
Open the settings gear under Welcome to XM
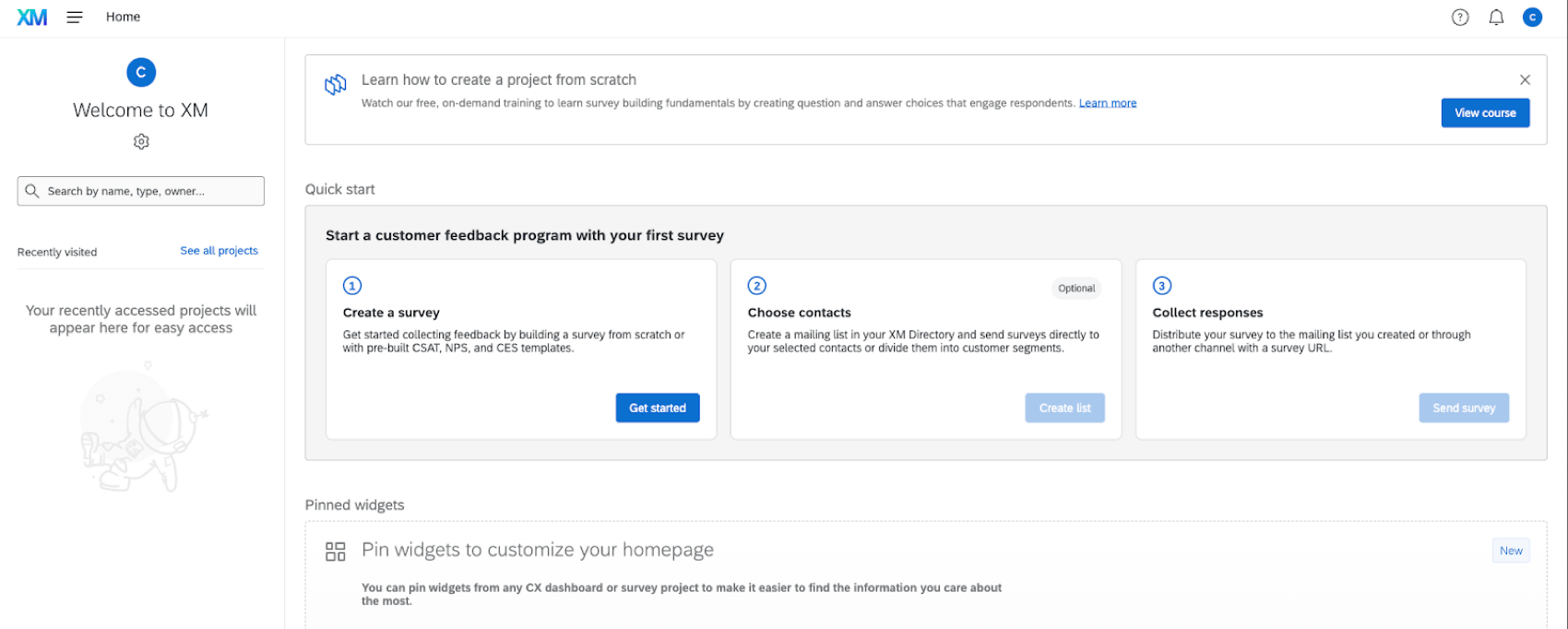pyautogui.click(x=141, y=141)
